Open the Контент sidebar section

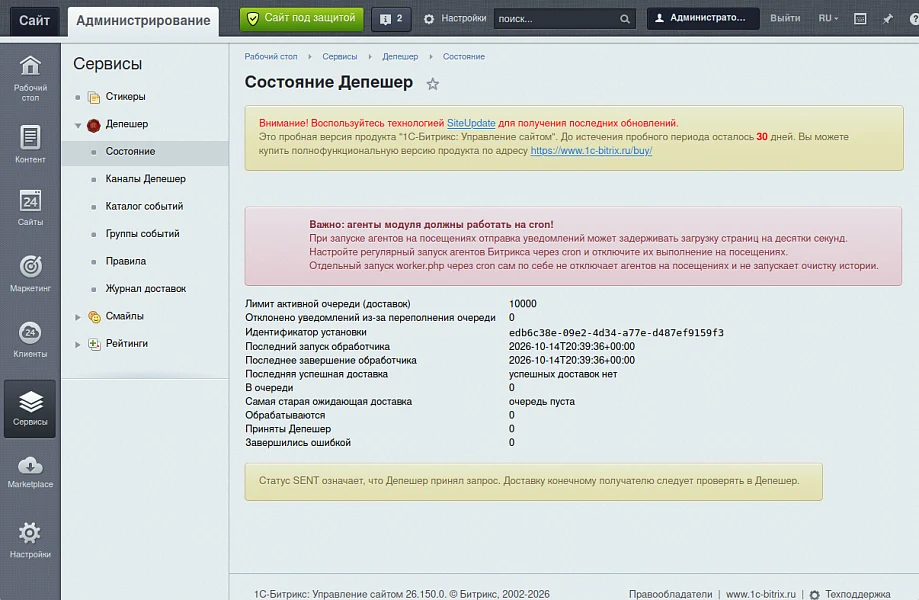pyautogui.click(x=30, y=144)
